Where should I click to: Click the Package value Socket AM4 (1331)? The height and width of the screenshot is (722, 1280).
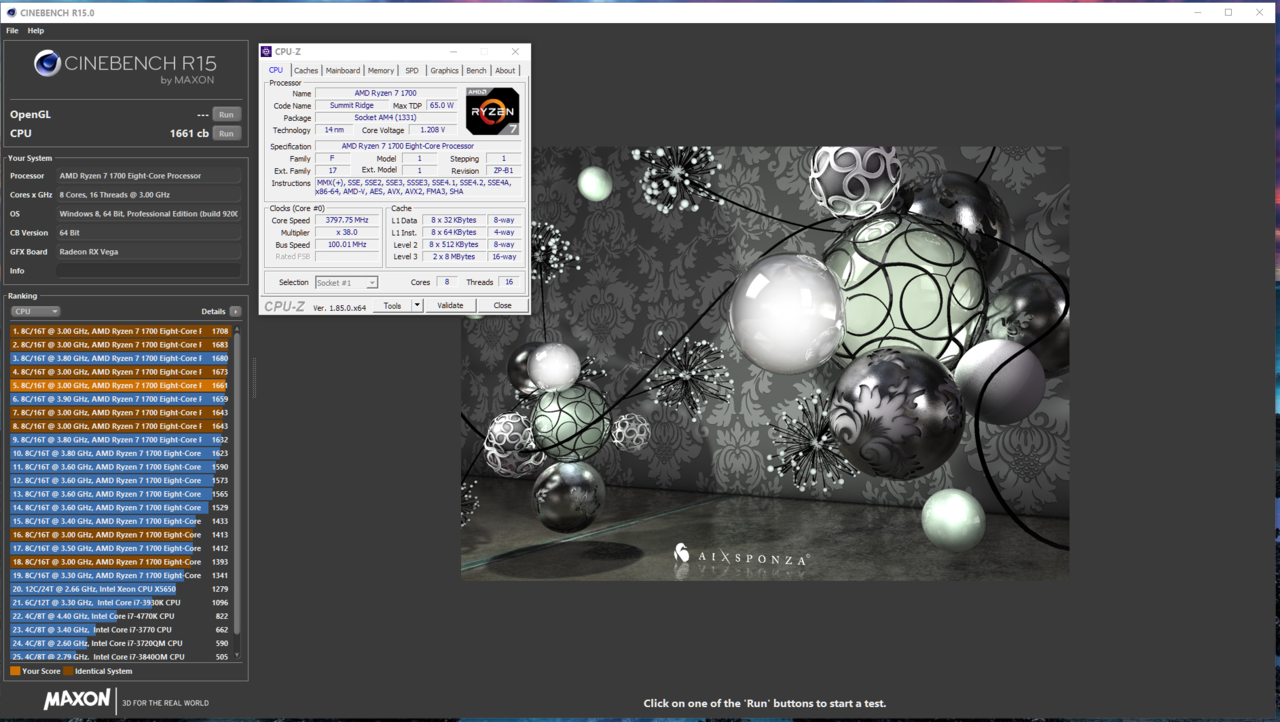point(385,118)
